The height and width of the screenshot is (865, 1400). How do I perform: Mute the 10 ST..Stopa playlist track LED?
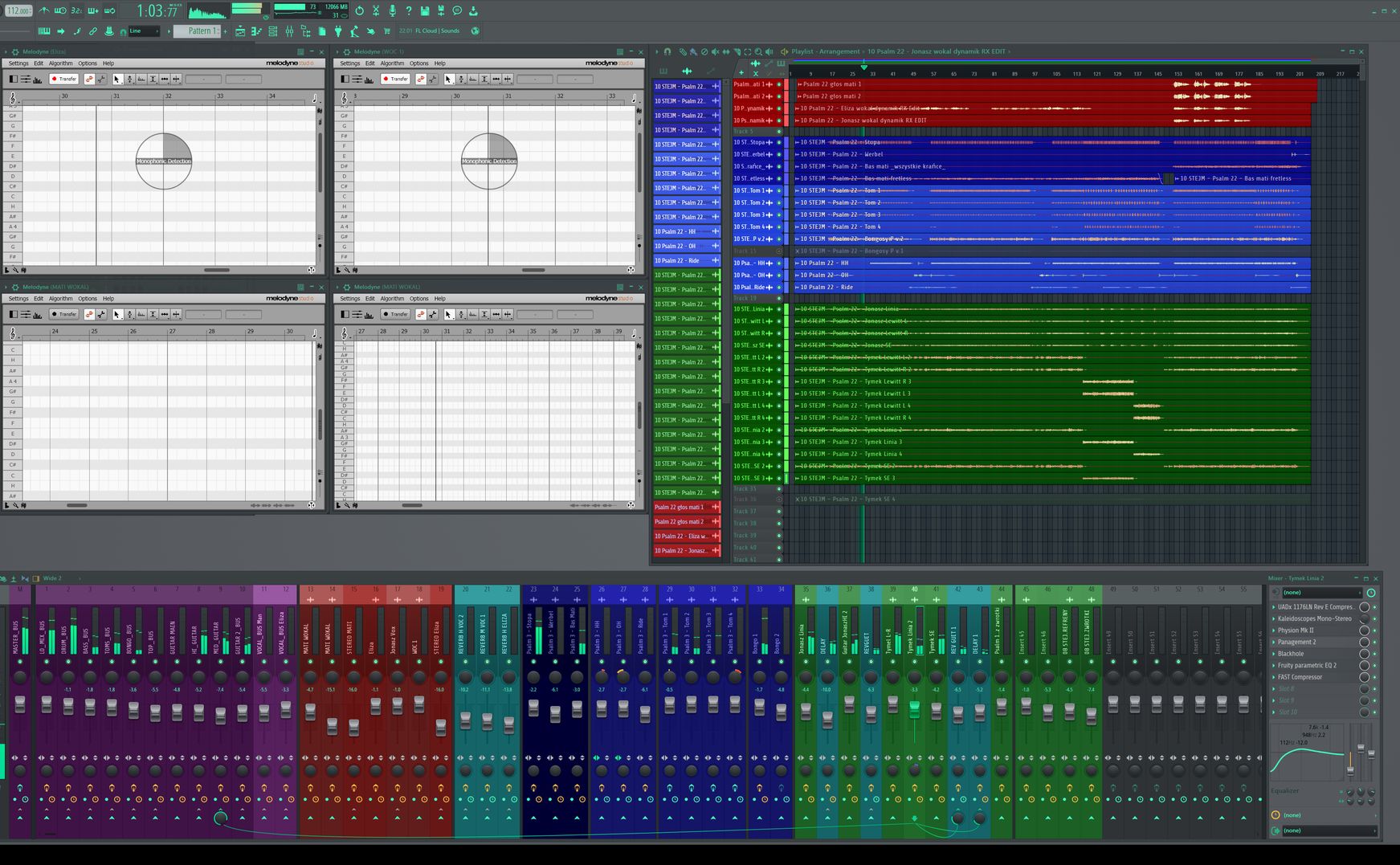[778, 142]
